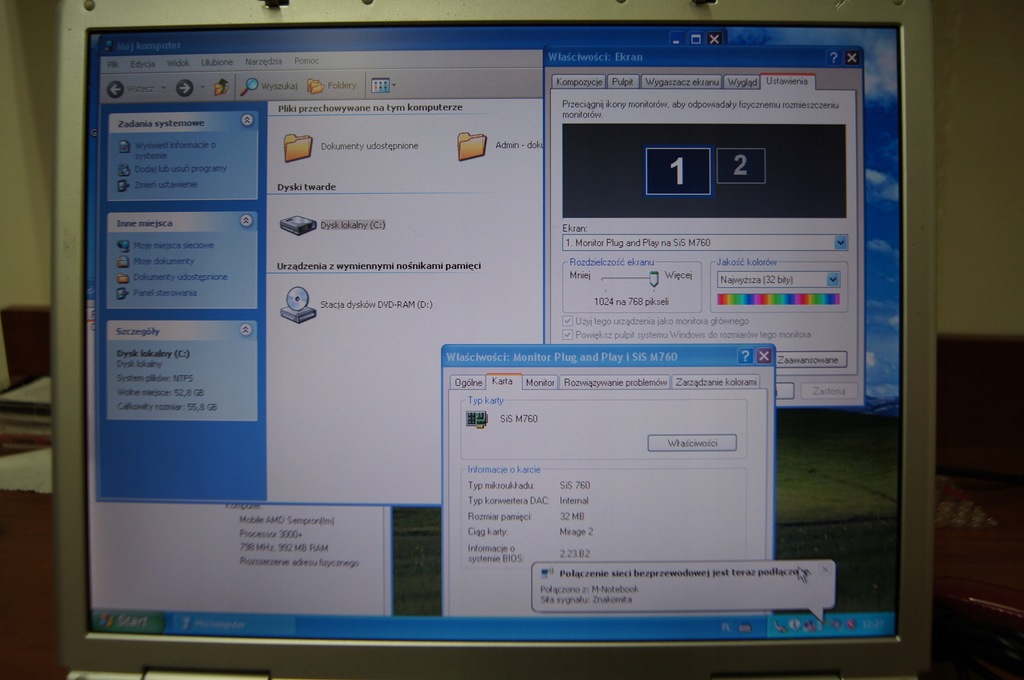
Task: Click the Właściwości button under Typ karty
Action: (x=692, y=443)
